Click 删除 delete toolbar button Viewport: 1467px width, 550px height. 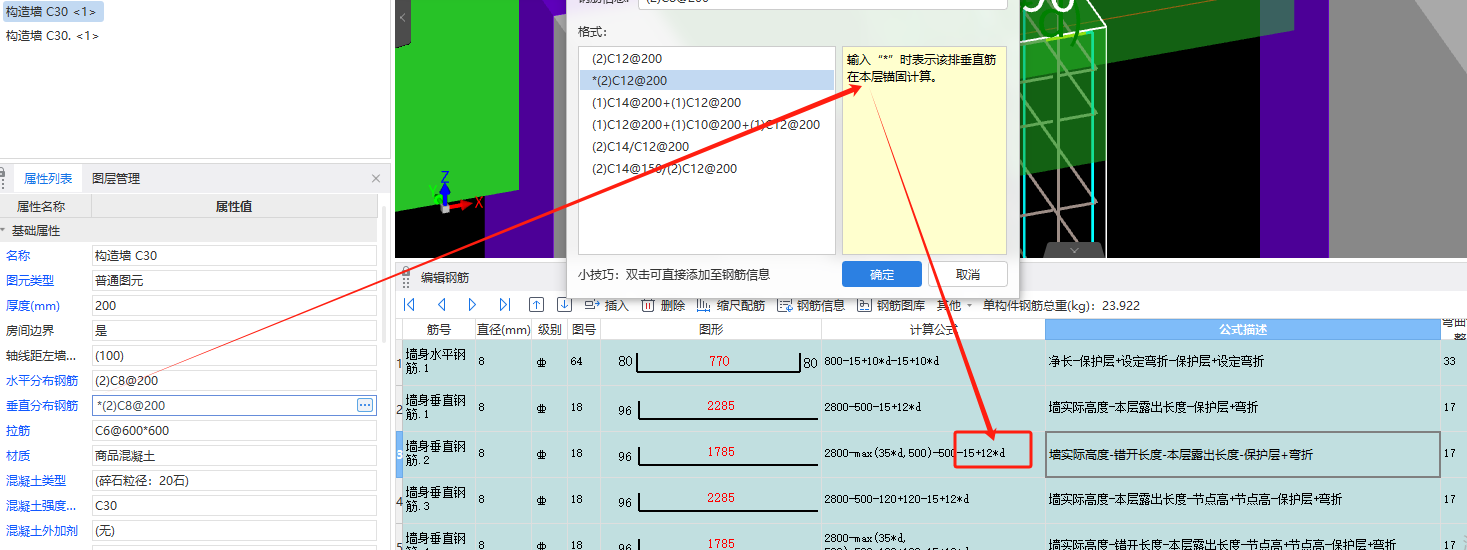[x=662, y=305]
